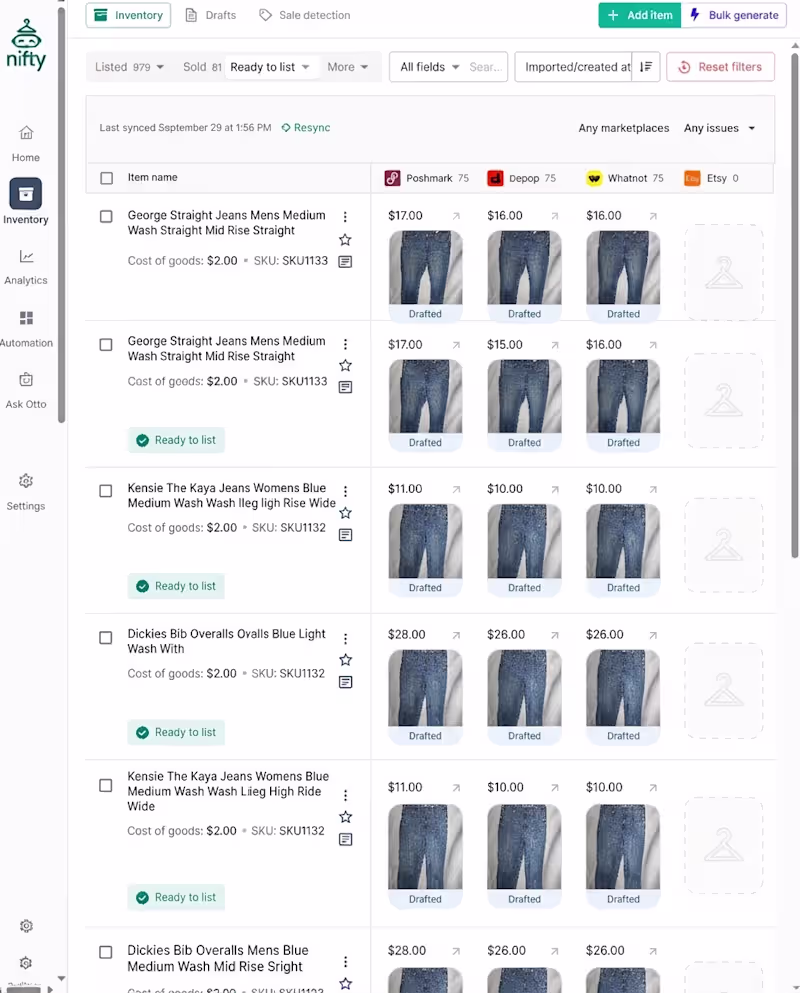Image resolution: width=800 pixels, height=993 pixels.
Task: Open the Home page from sidebar
Action: [x=26, y=144]
